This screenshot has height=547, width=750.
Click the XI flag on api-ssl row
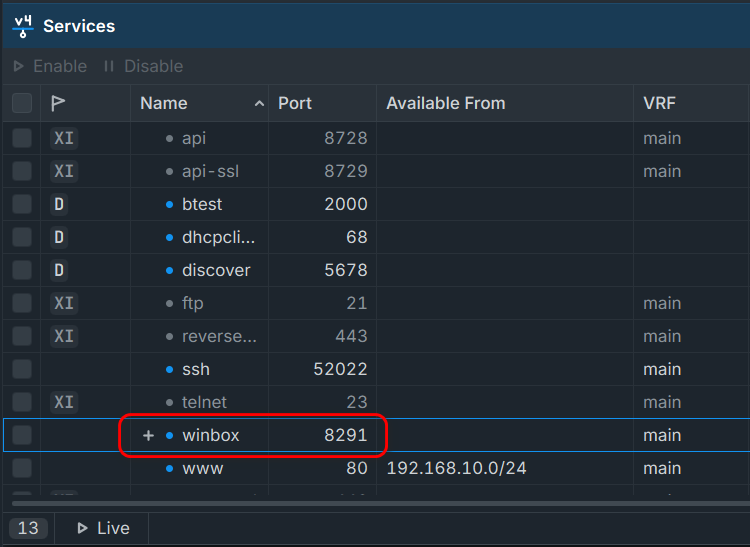64,171
